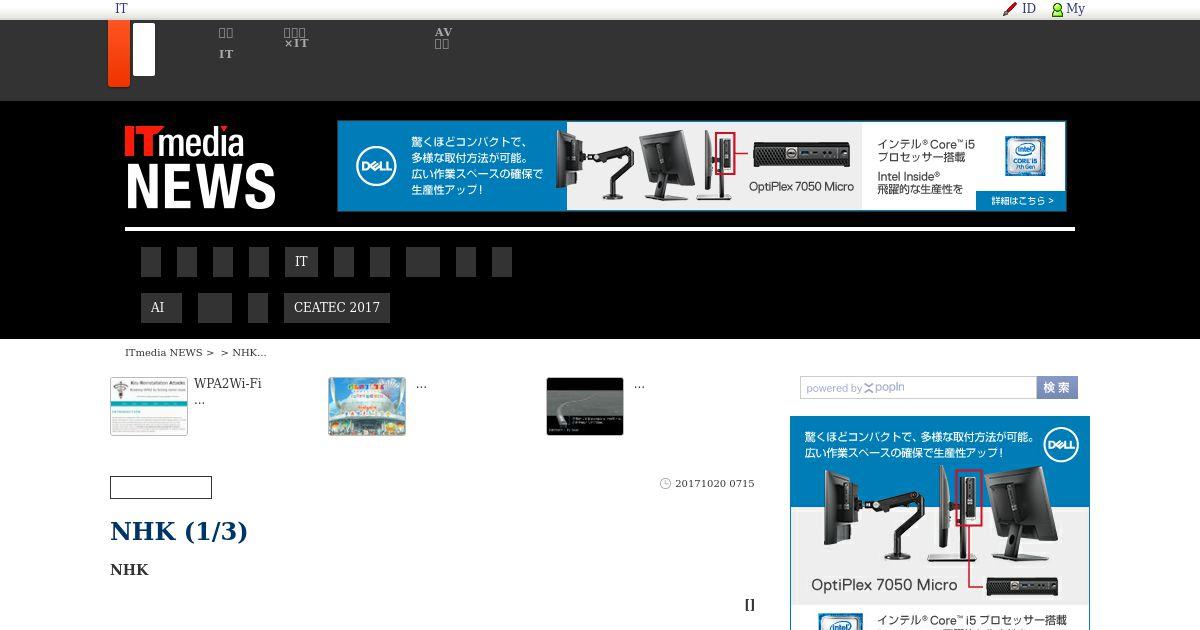
Task: Click the Dell logo in sidebar ad
Action: coord(1060,444)
